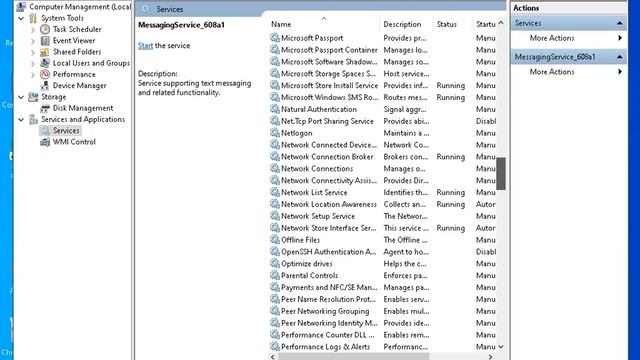Image resolution: width=640 pixels, height=360 pixels.
Task: Sort services by Startup Type column
Action: coord(485,24)
